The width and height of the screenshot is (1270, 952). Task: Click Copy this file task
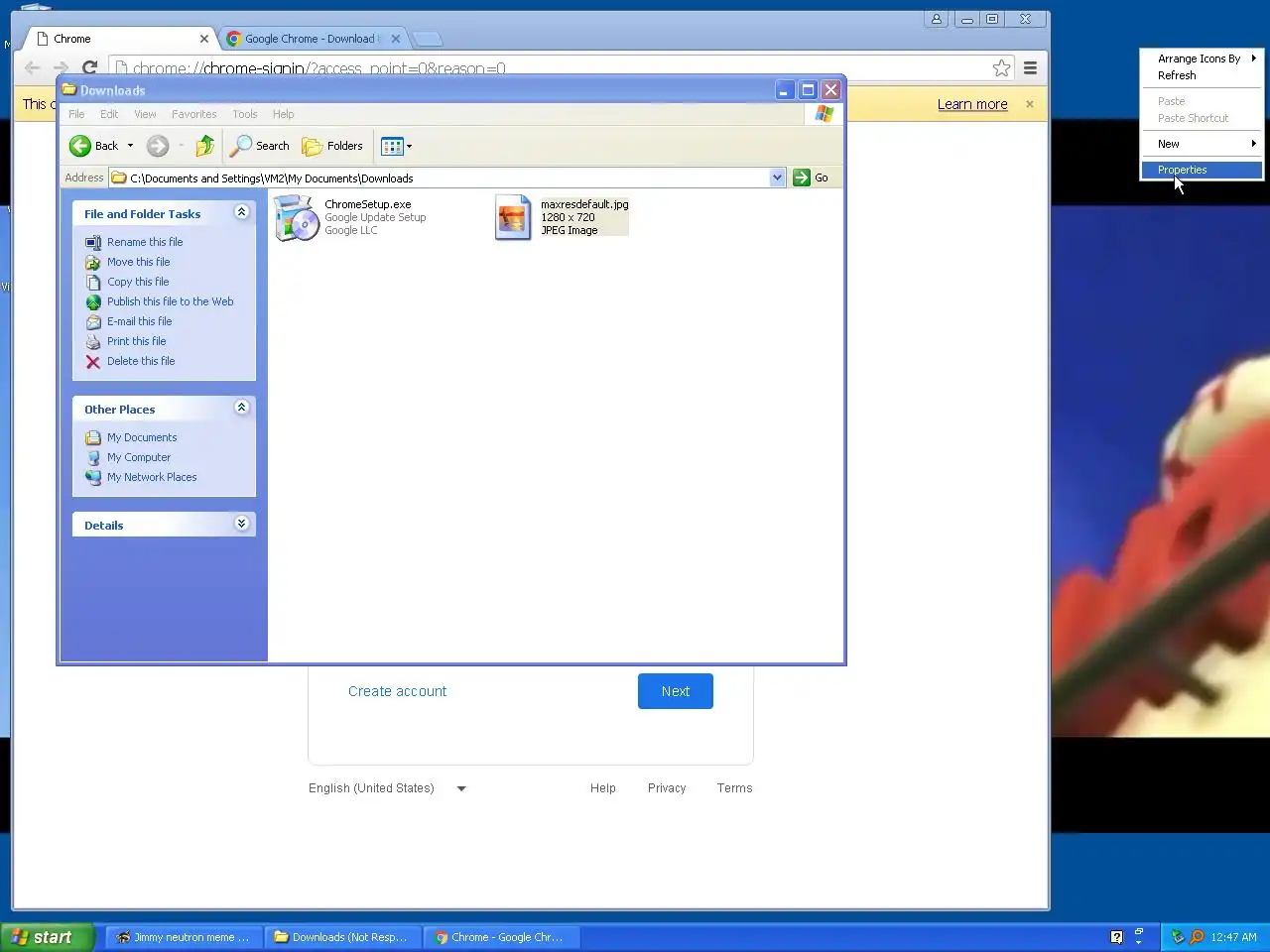click(x=138, y=282)
